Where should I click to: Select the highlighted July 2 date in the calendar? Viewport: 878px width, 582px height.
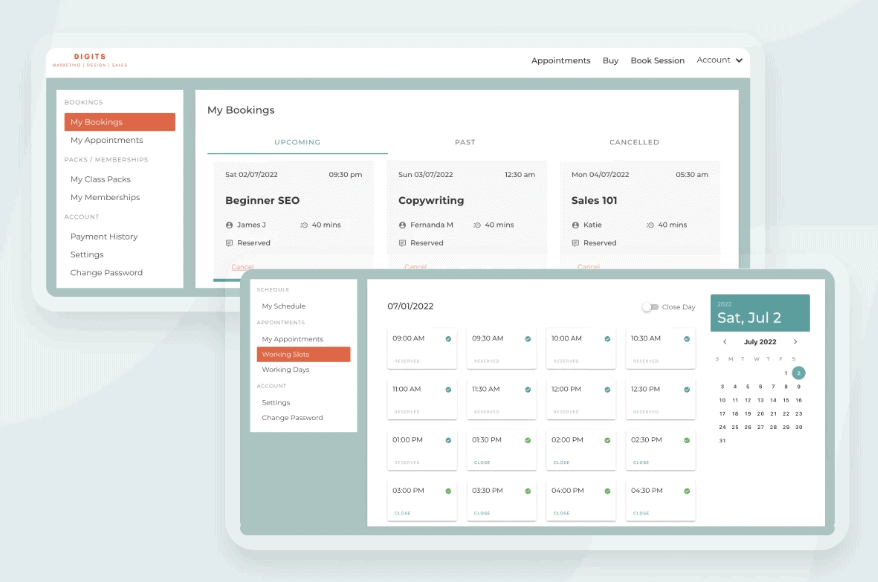799,373
